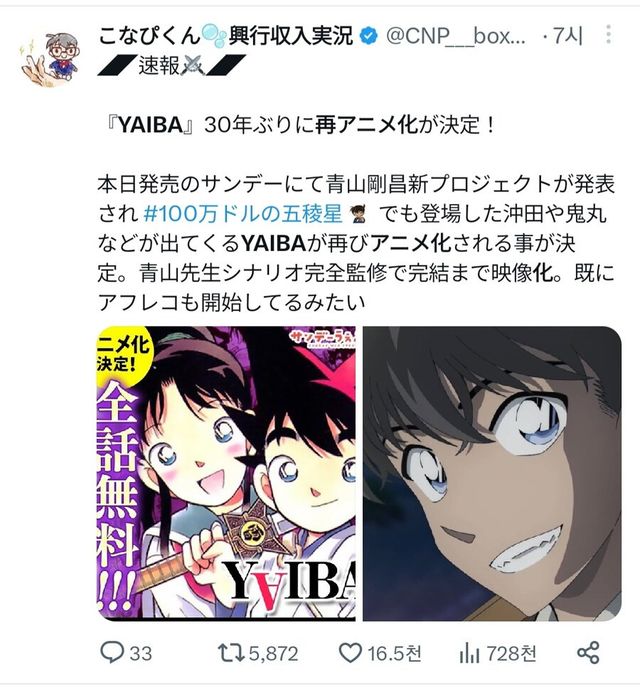
Task: Click the 16.5천 likes count
Action: click(x=394, y=654)
